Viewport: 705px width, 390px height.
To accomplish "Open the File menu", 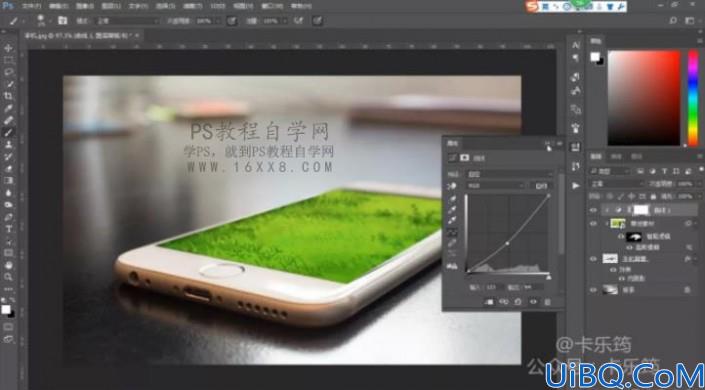I will (x=31, y=6).
